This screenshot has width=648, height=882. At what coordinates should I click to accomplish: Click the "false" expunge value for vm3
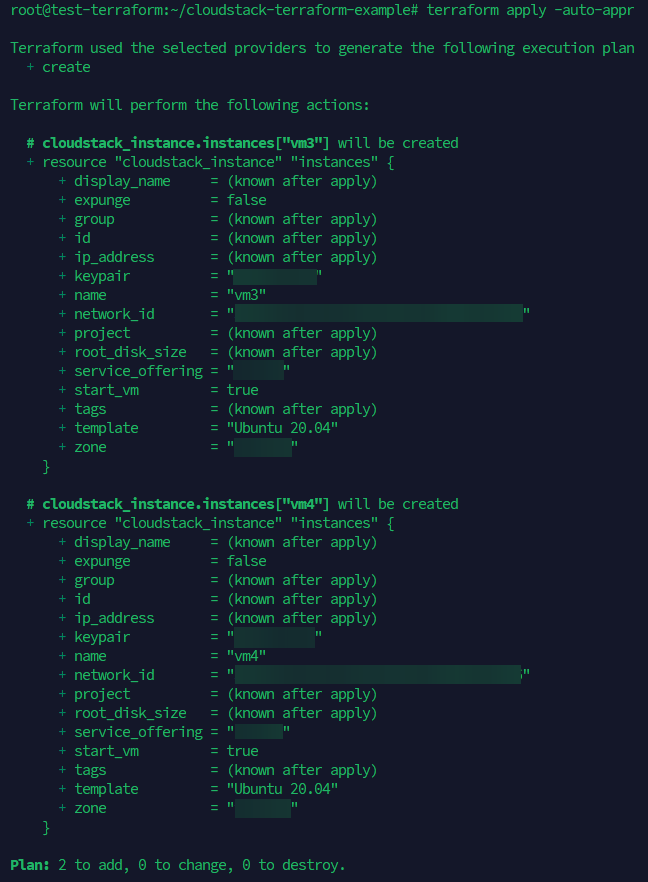pos(246,200)
